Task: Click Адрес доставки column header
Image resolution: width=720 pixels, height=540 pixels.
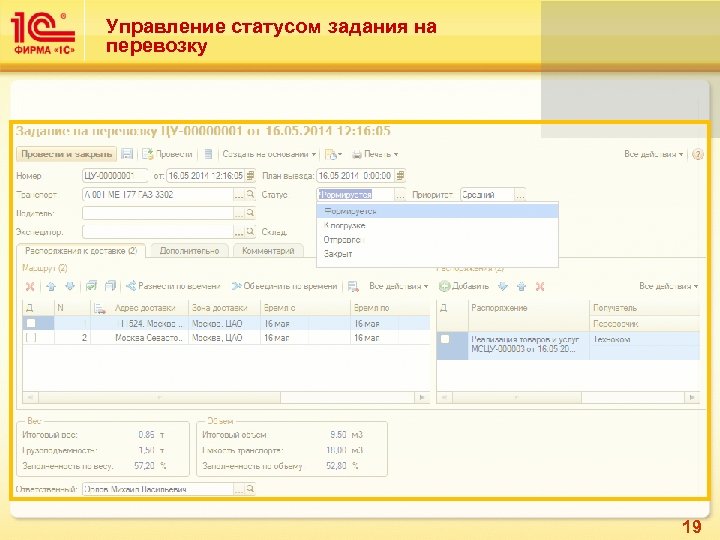Action: coord(145,308)
